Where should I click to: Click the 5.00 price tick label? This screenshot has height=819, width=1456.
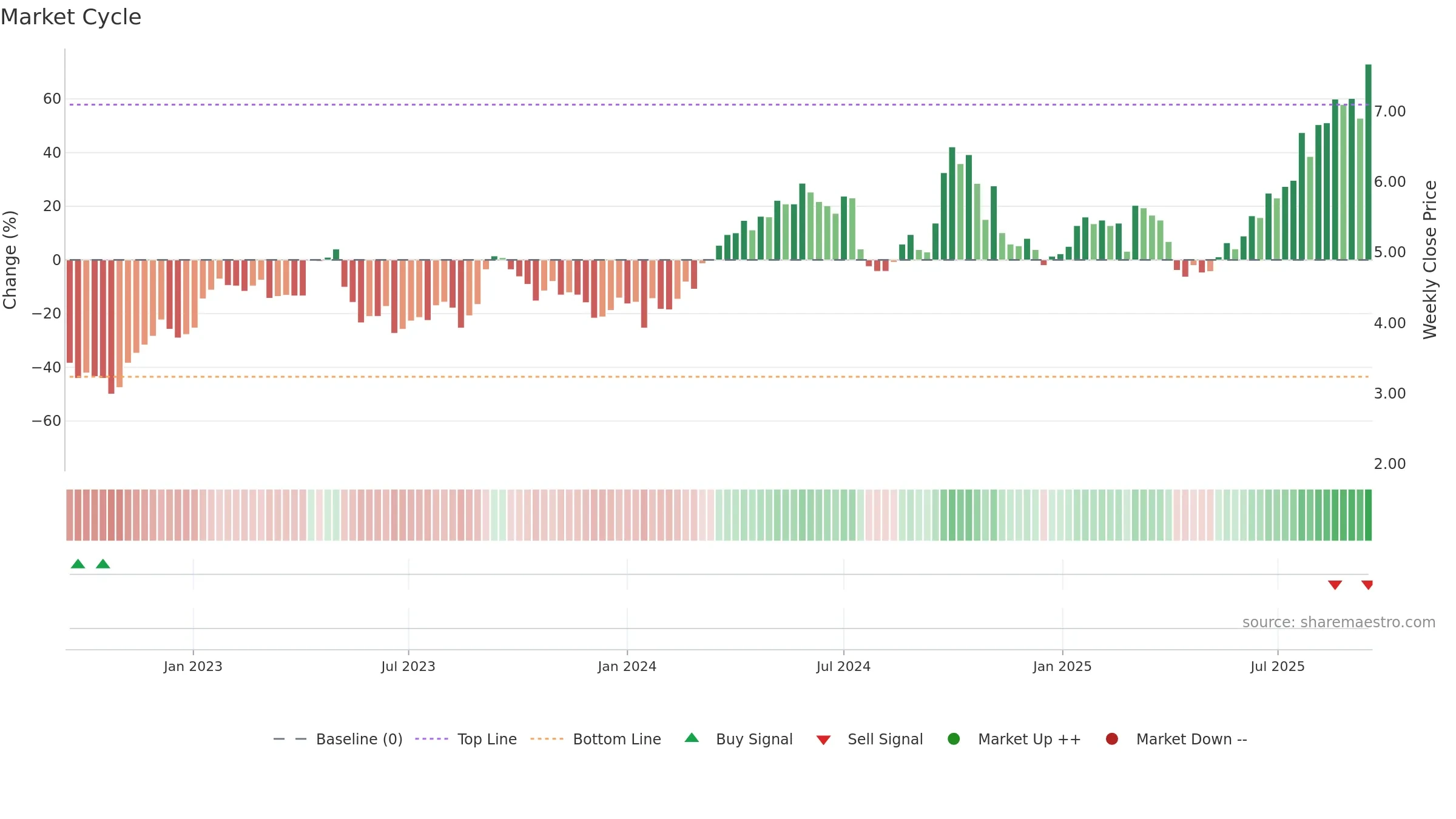pyautogui.click(x=1390, y=252)
